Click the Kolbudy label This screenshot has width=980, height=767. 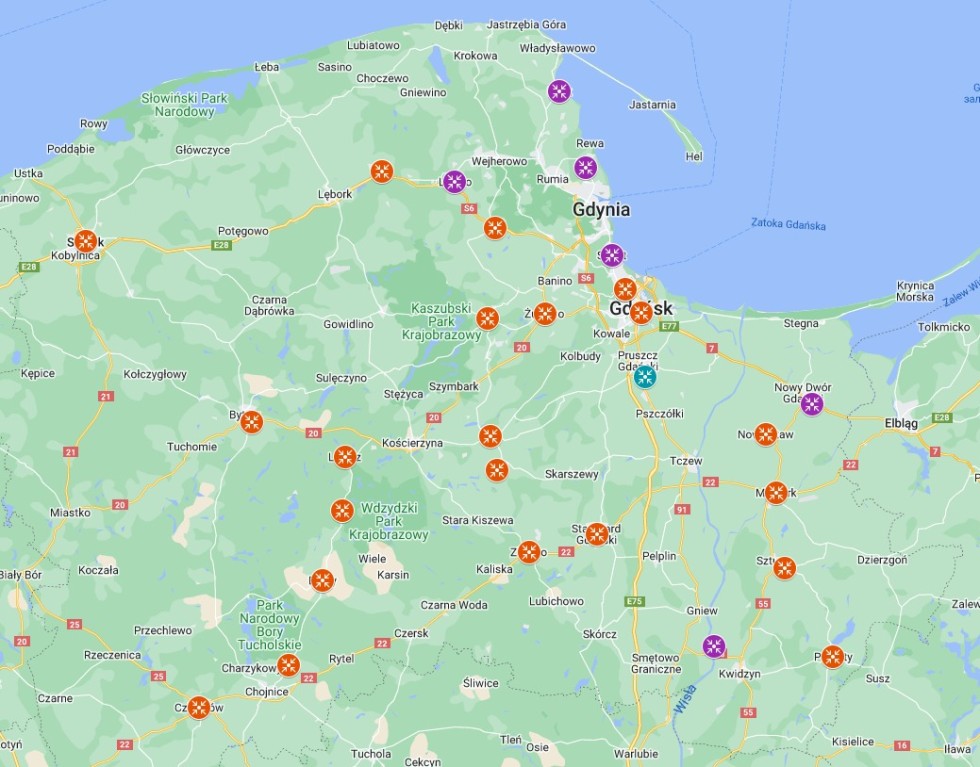tap(580, 356)
